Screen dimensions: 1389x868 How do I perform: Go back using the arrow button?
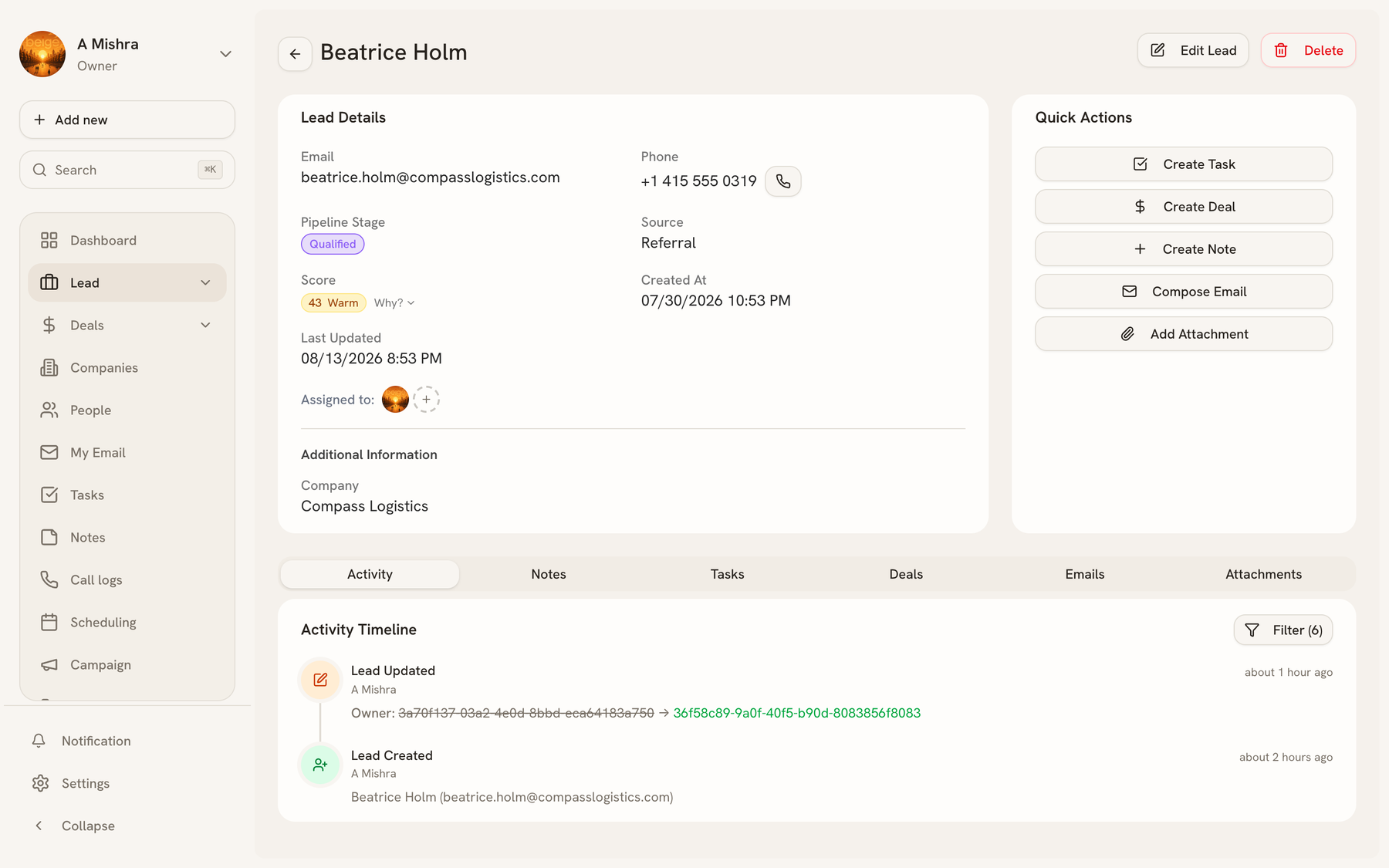click(295, 54)
